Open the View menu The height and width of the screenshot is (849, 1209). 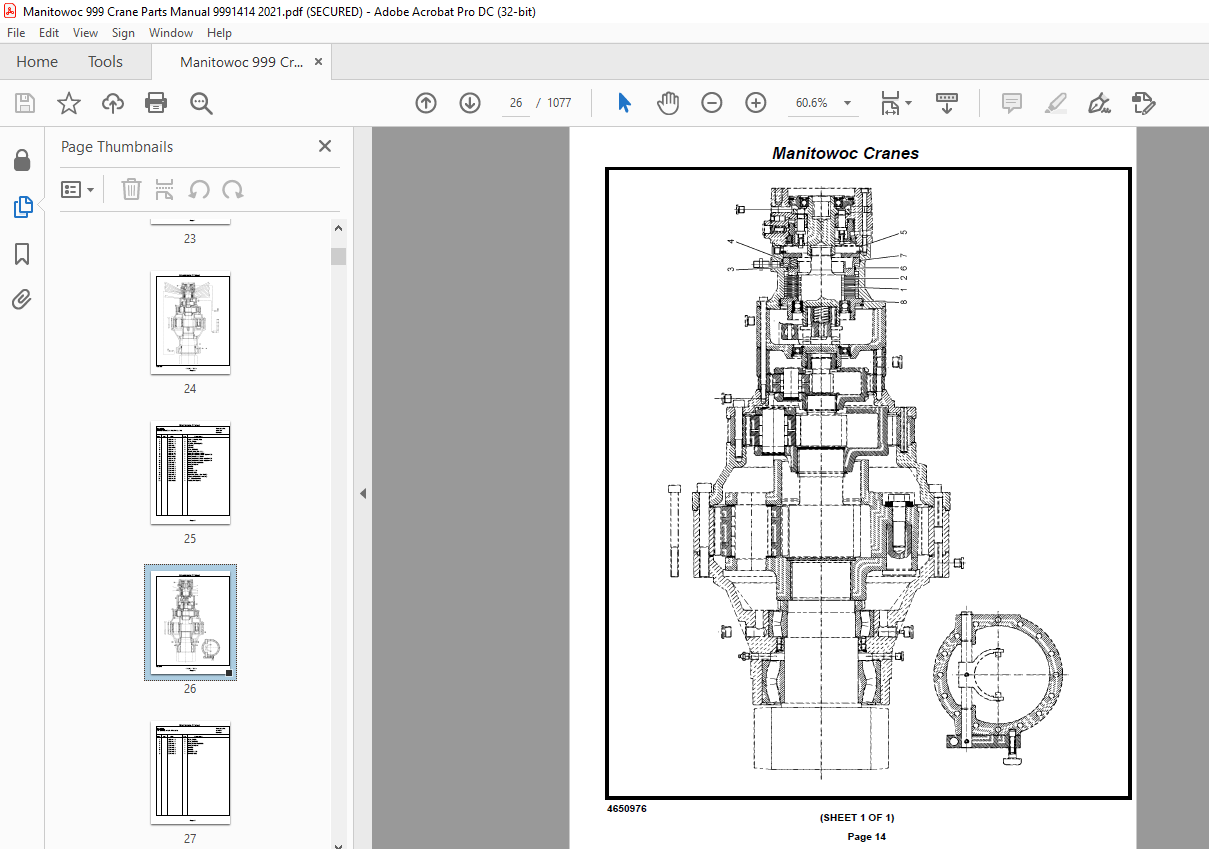click(x=85, y=33)
